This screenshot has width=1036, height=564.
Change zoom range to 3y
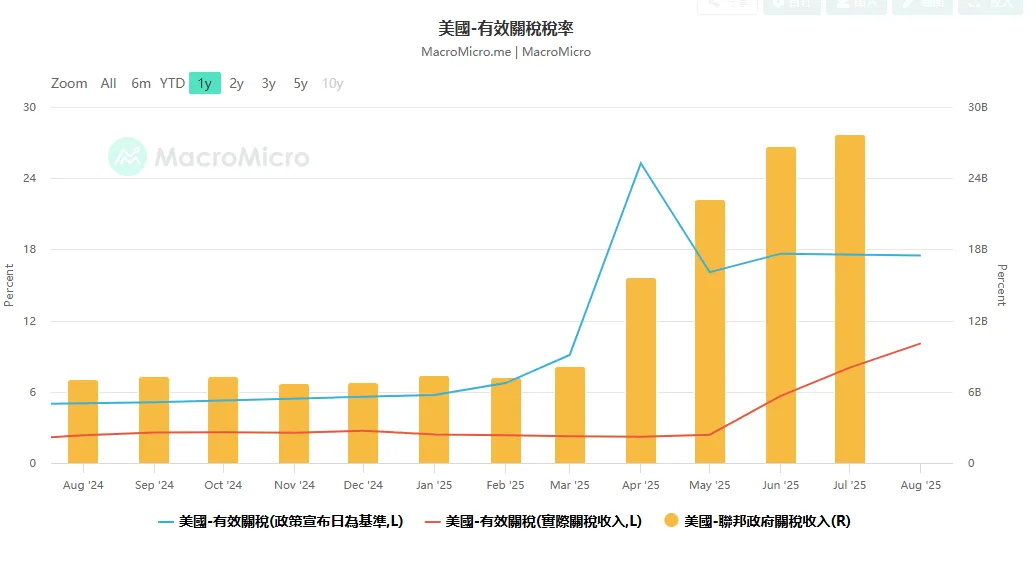(x=269, y=84)
